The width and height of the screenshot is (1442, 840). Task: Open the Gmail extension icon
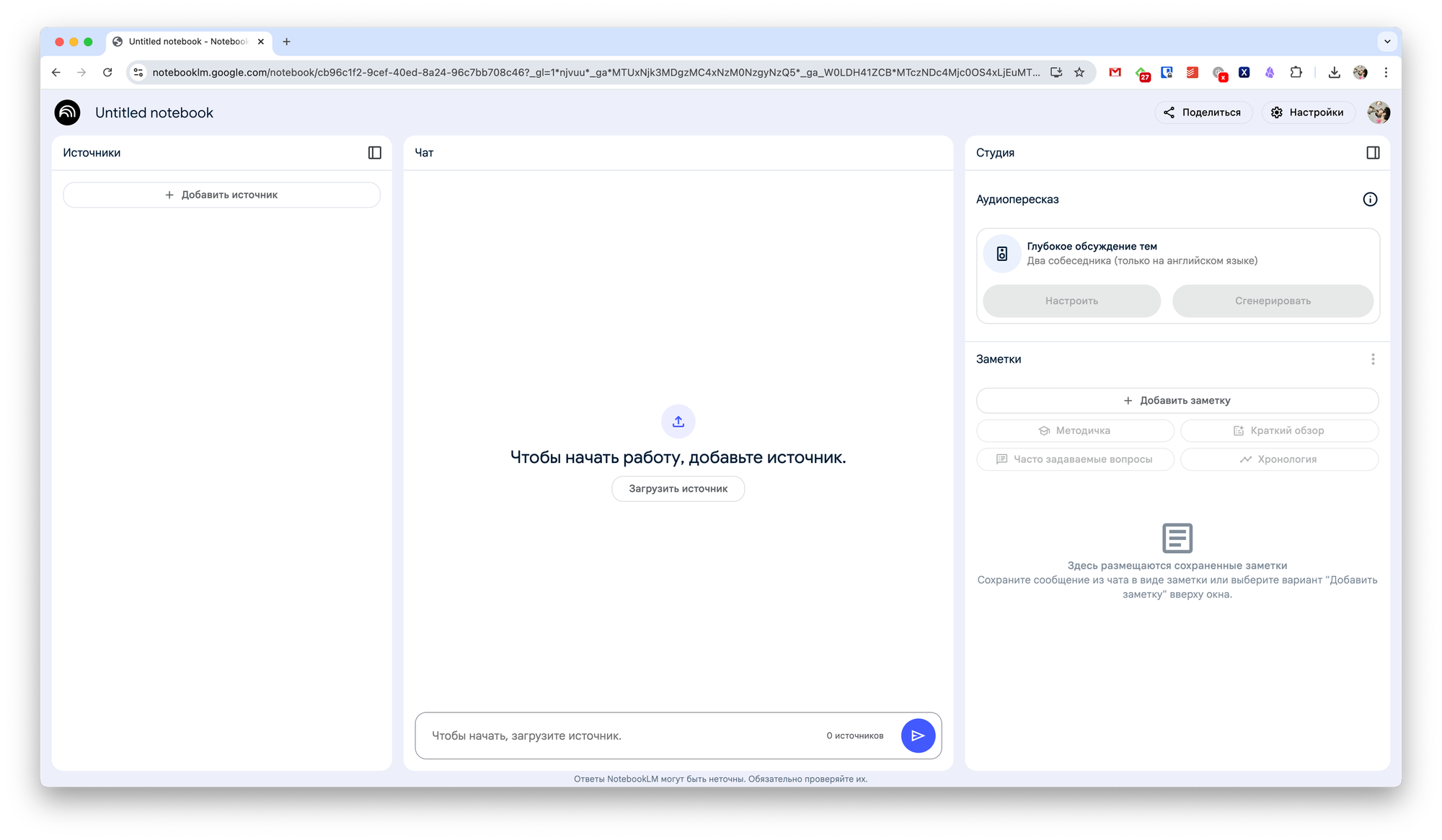(x=1115, y=72)
